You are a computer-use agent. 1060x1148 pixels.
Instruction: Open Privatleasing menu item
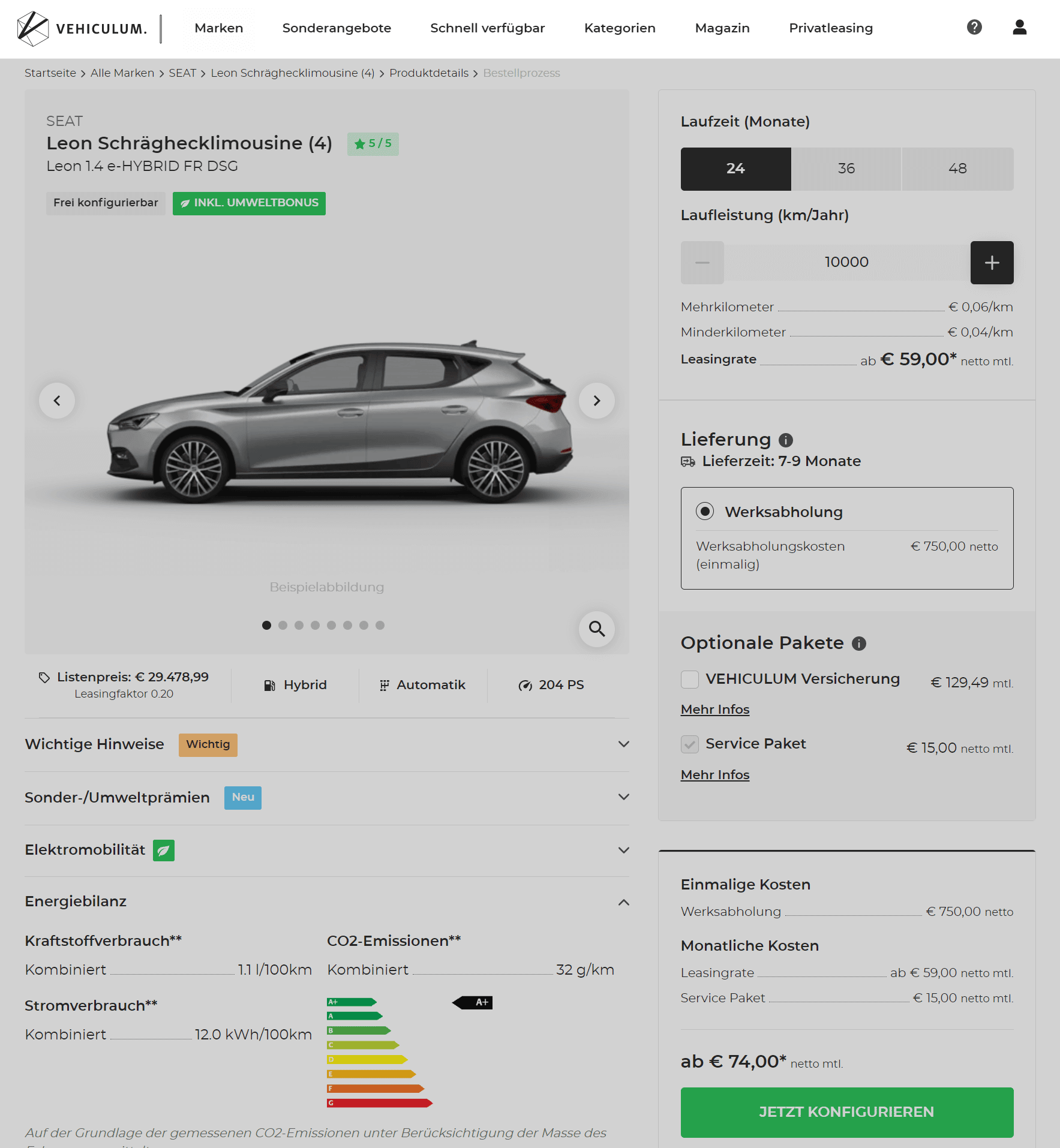831,28
